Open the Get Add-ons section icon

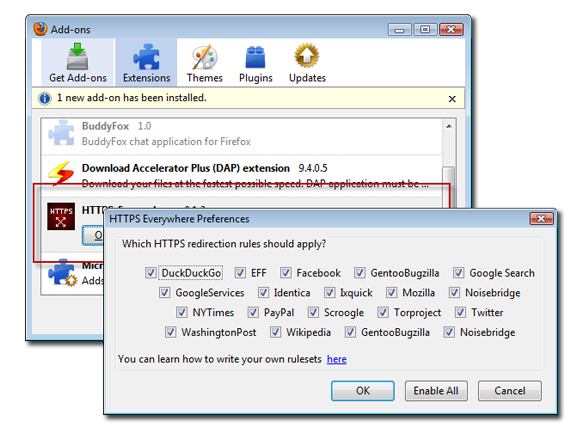coord(77,56)
